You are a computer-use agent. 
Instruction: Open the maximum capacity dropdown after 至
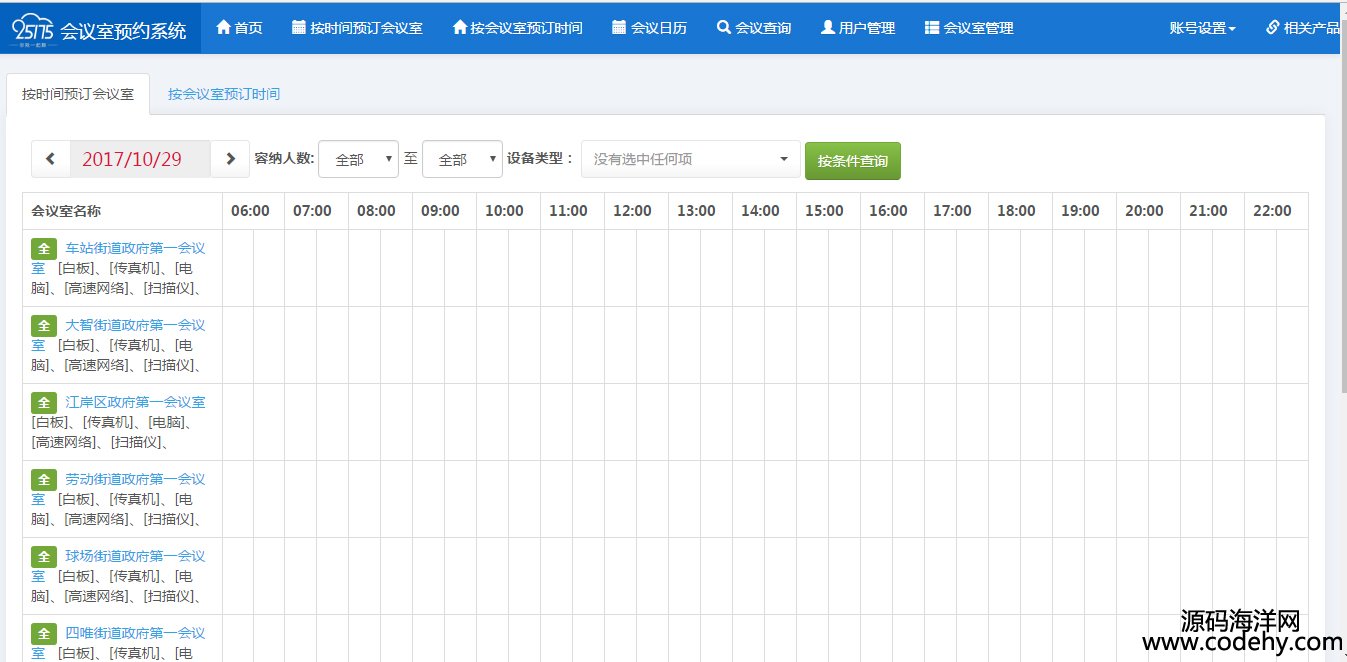point(462,159)
